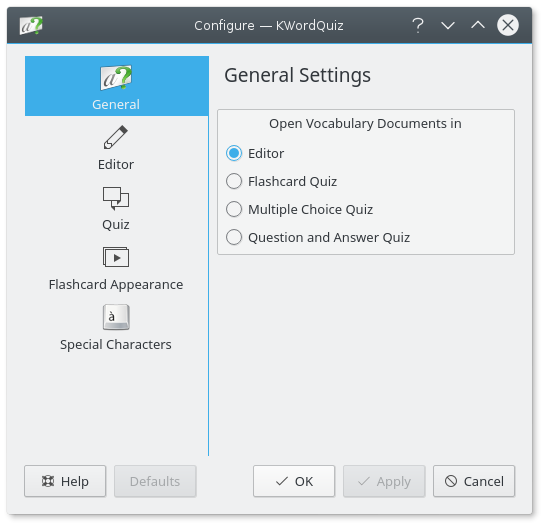
Task: Open the General settings page icon
Action: [x=116, y=77]
